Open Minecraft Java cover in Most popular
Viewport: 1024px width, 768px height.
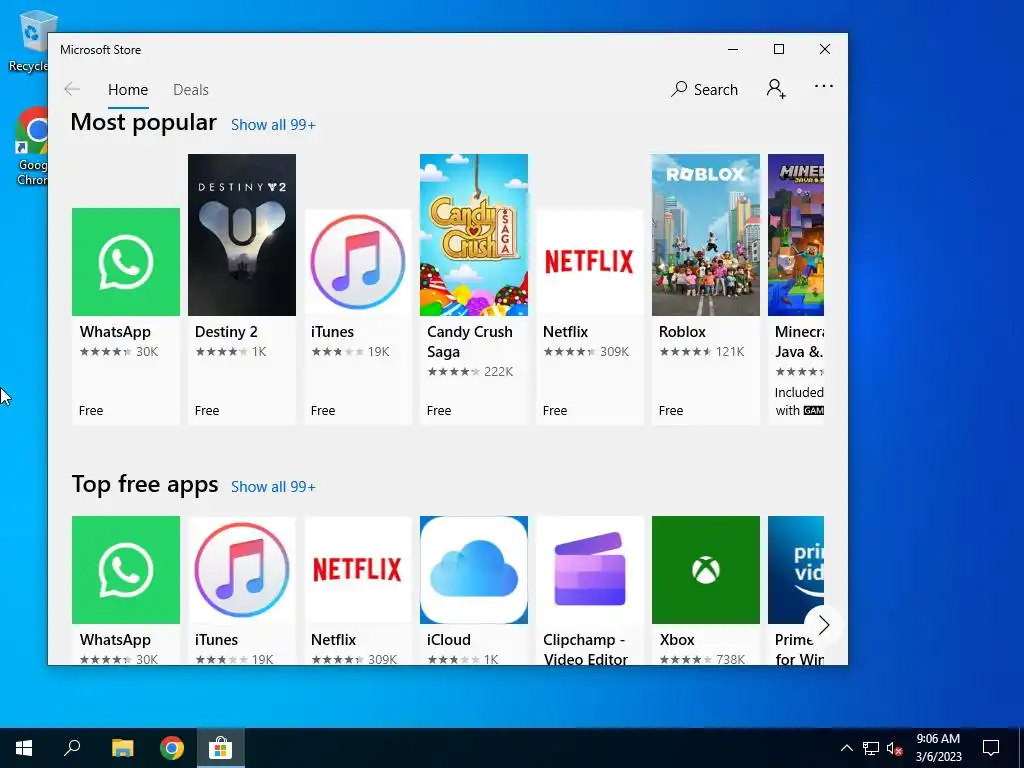click(x=795, y=235)
